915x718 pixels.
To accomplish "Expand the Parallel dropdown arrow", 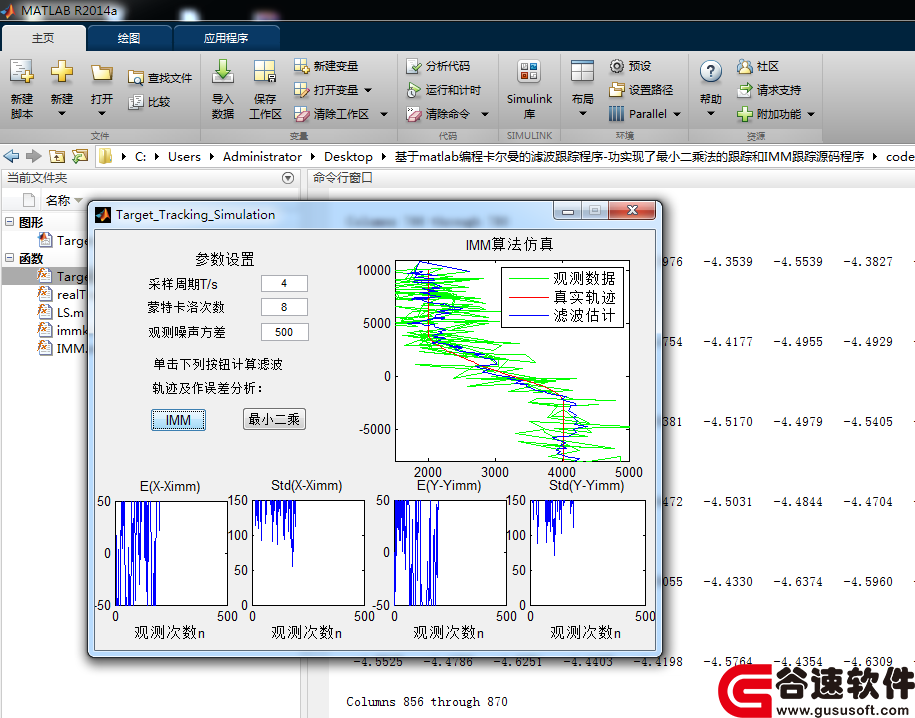I will pyautogui.click(x=677, y=114).
